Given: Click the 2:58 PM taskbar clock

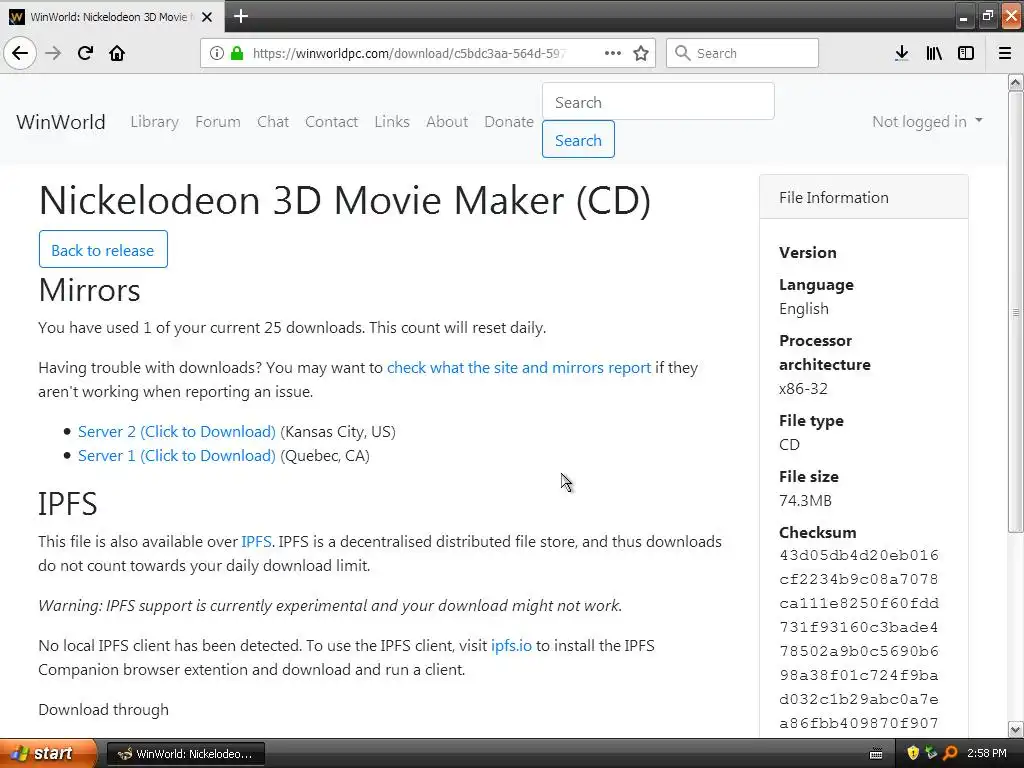Looking at the screenshot, I should (987, 754).
